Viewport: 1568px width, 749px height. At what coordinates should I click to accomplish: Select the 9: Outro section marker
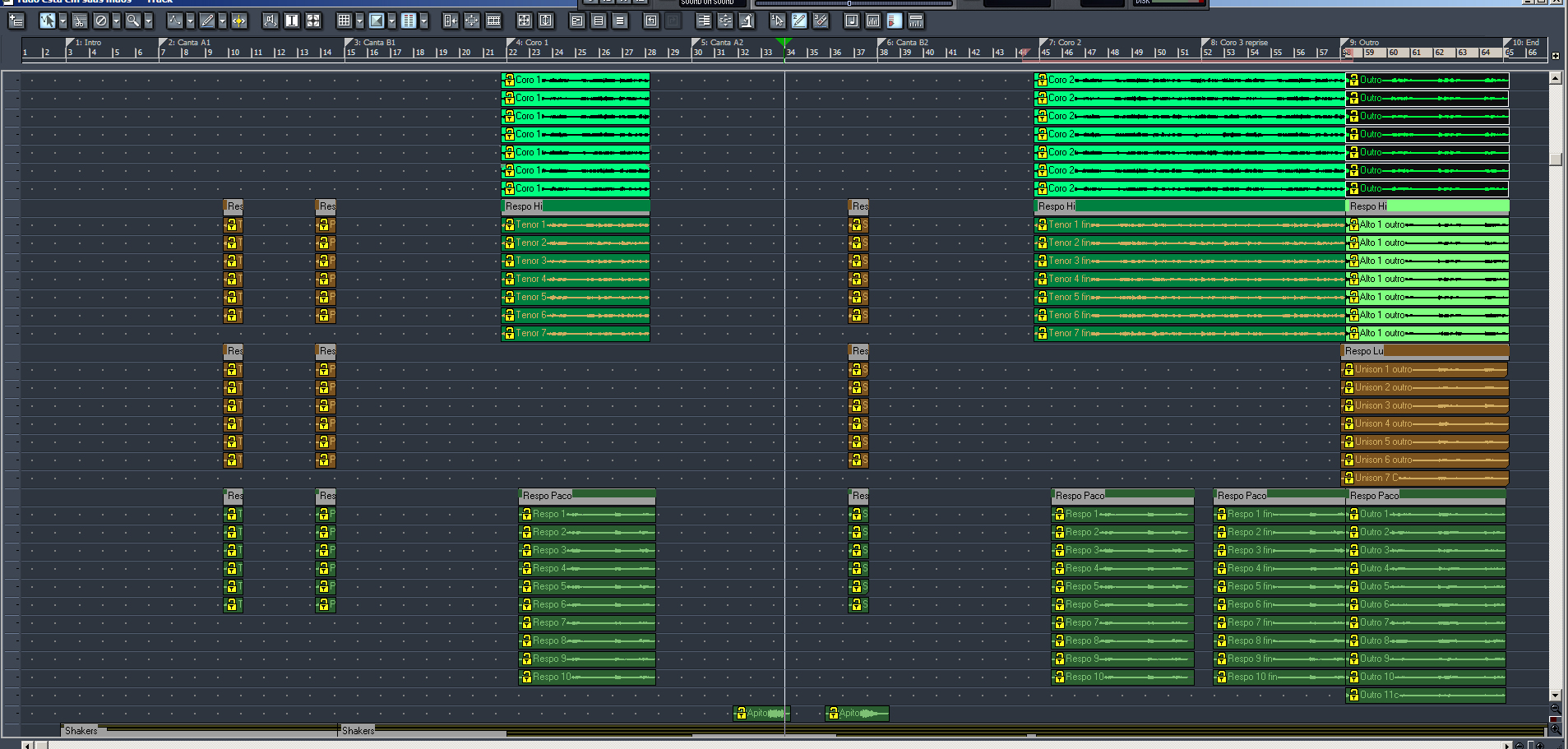click(1363, 42)
